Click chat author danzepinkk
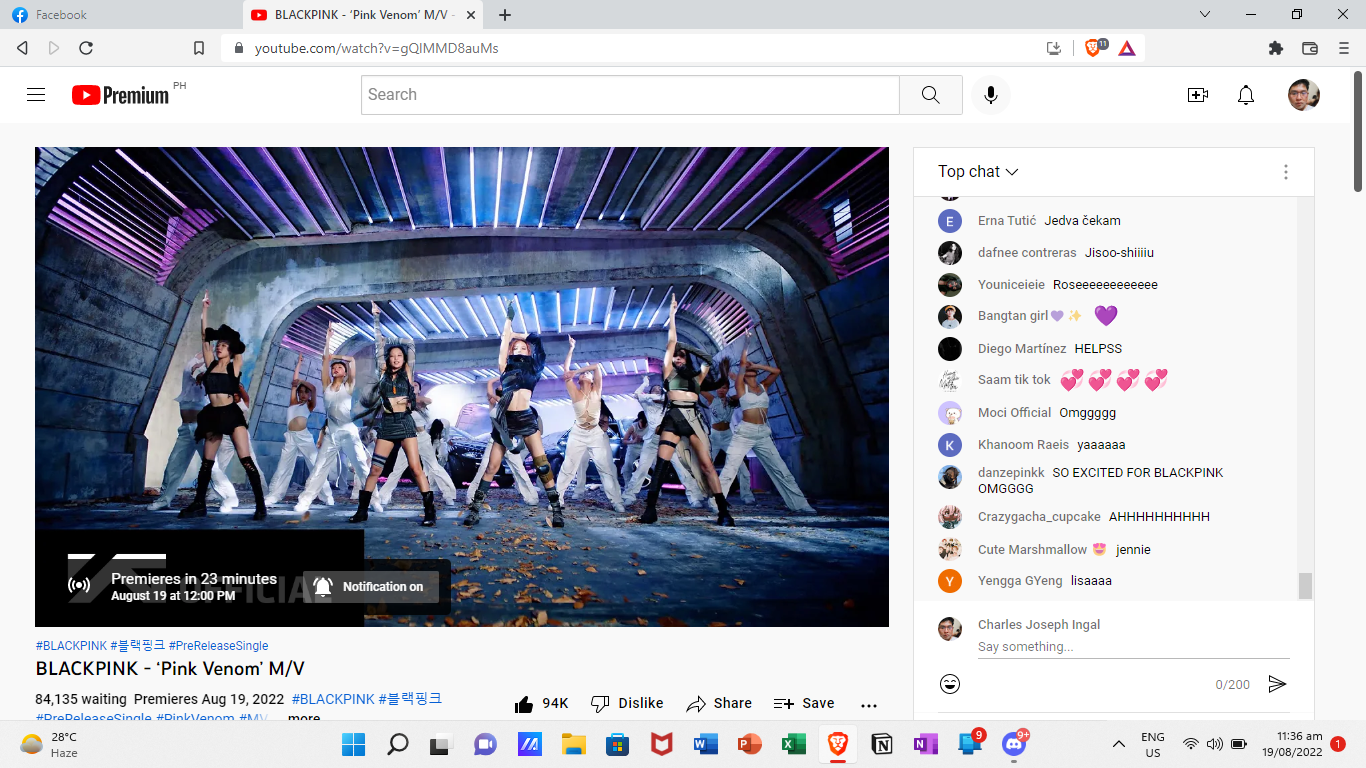The height and width of the screenshot is (768, 1366). coord(1011,473)
